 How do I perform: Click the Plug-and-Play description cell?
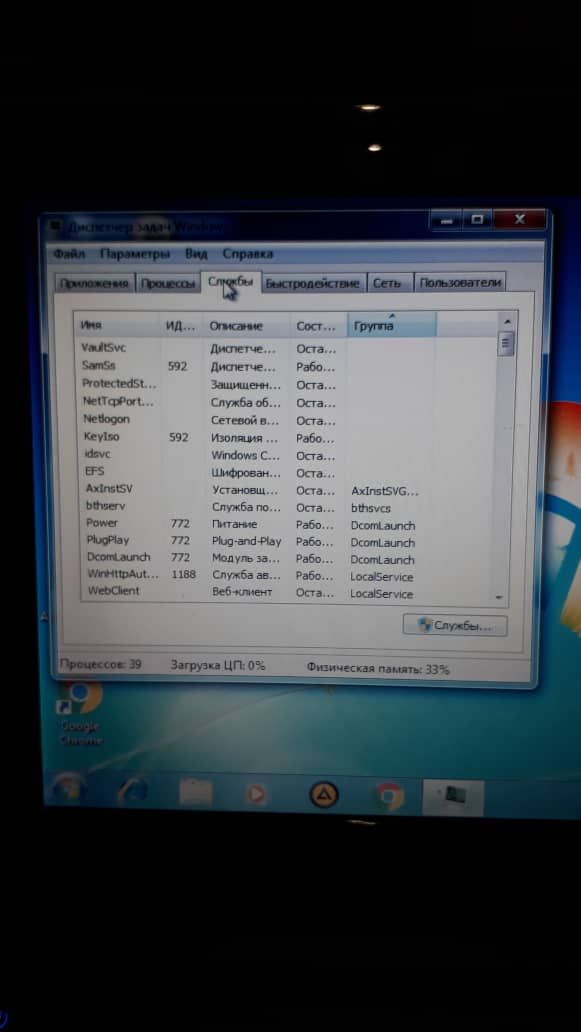pyautogui.click(x=246, y=542)
